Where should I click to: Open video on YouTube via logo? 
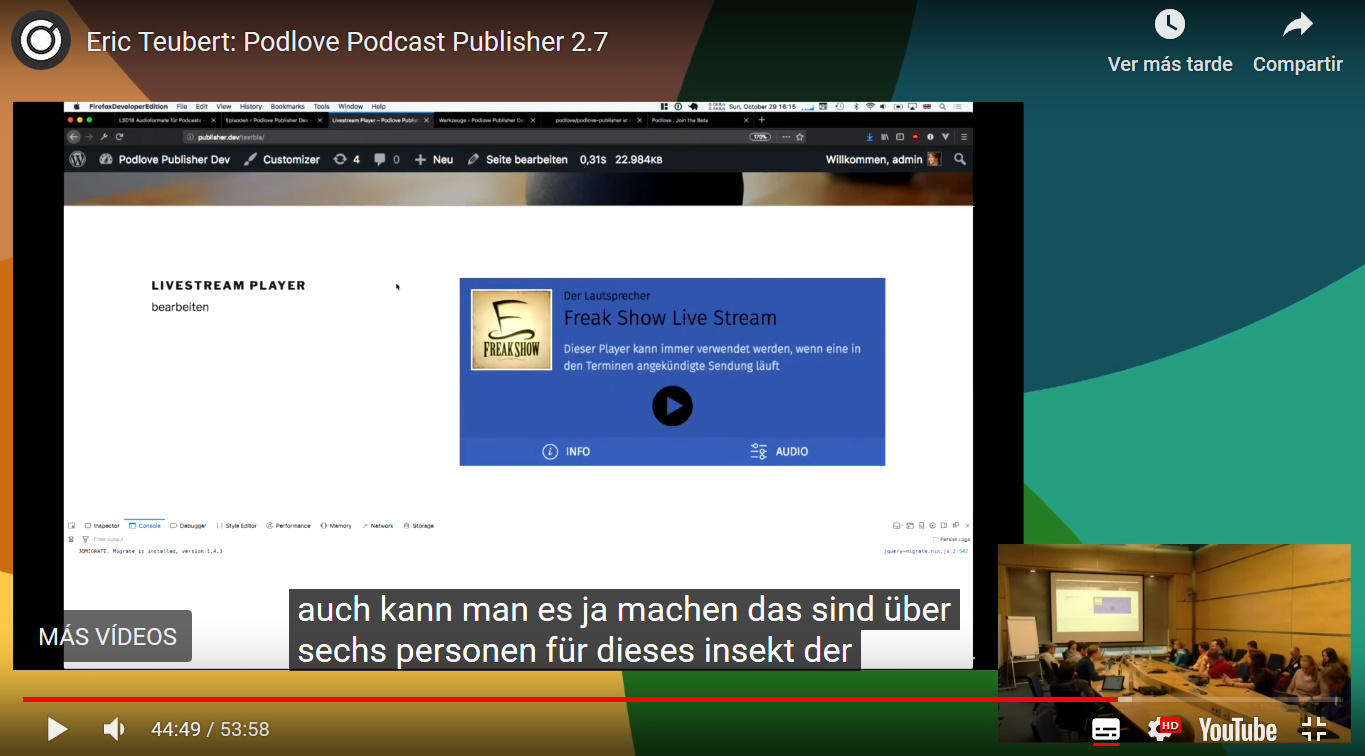pyautogui.click(x=1238, y=730)
